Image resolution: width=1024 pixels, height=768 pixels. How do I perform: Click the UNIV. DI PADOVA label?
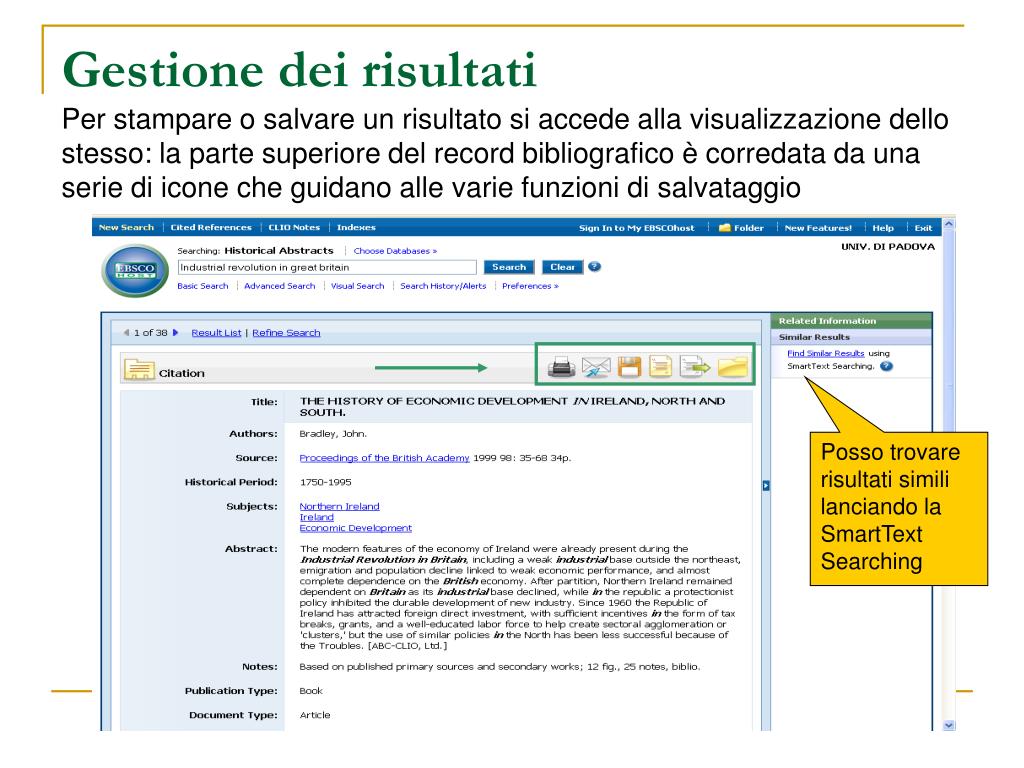coord(888,247)
